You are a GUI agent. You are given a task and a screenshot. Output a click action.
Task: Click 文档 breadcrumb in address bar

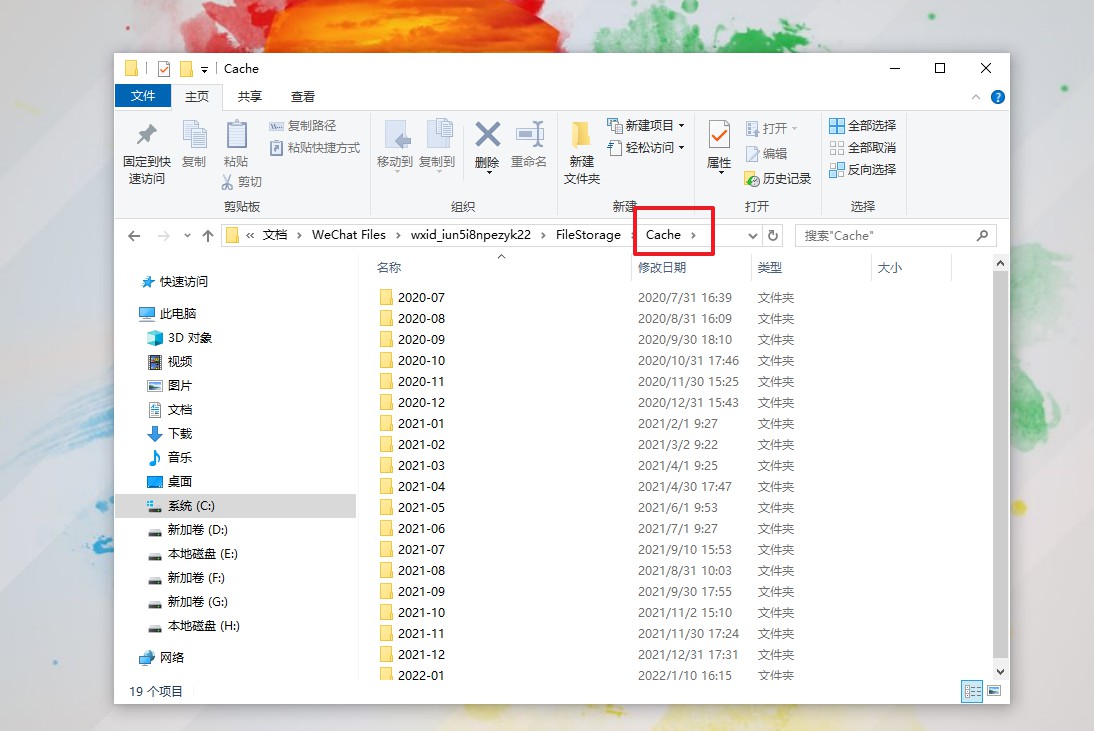pos(275,235)
